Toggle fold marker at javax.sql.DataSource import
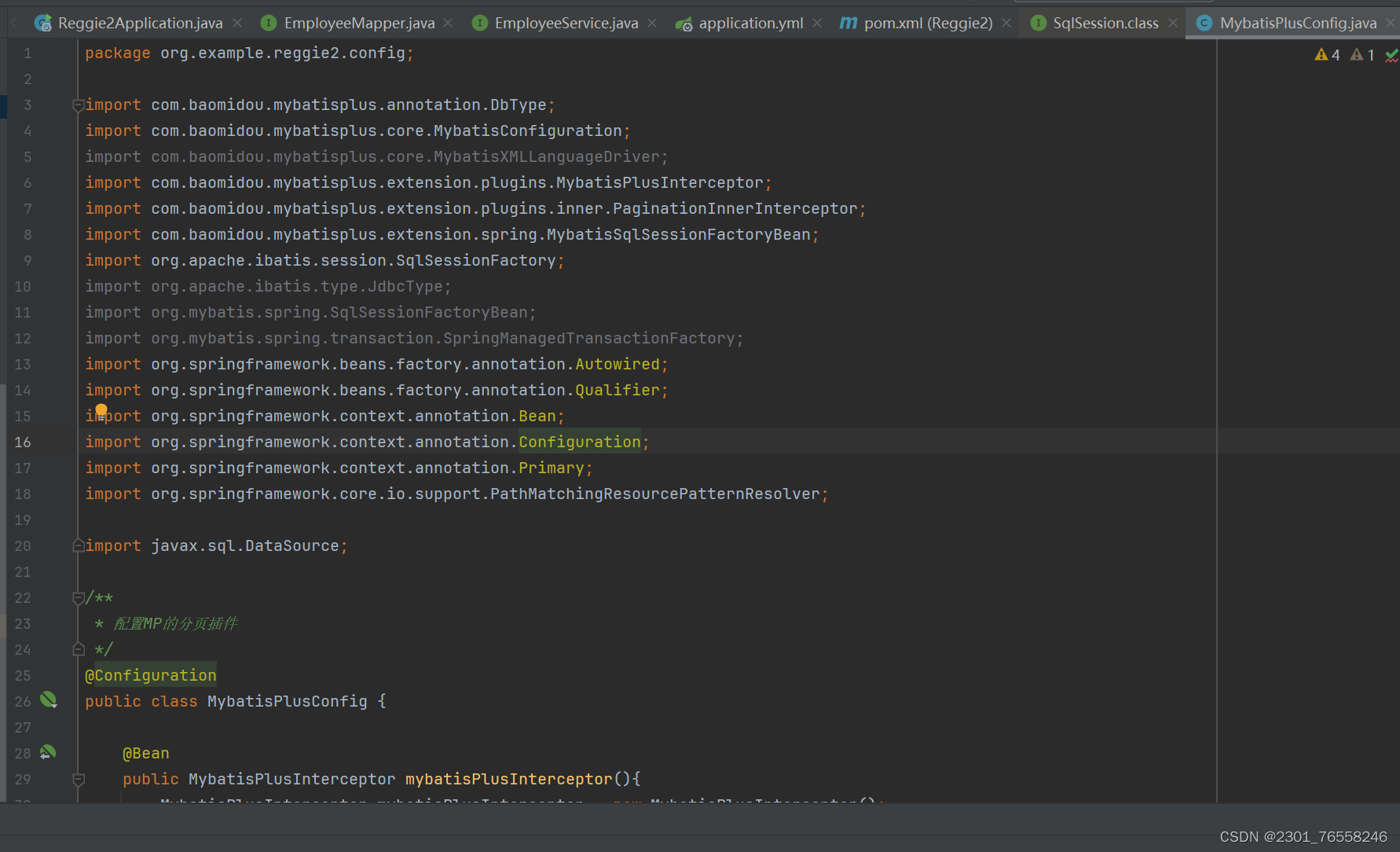 pyautogui.click(x=78, y=545)
